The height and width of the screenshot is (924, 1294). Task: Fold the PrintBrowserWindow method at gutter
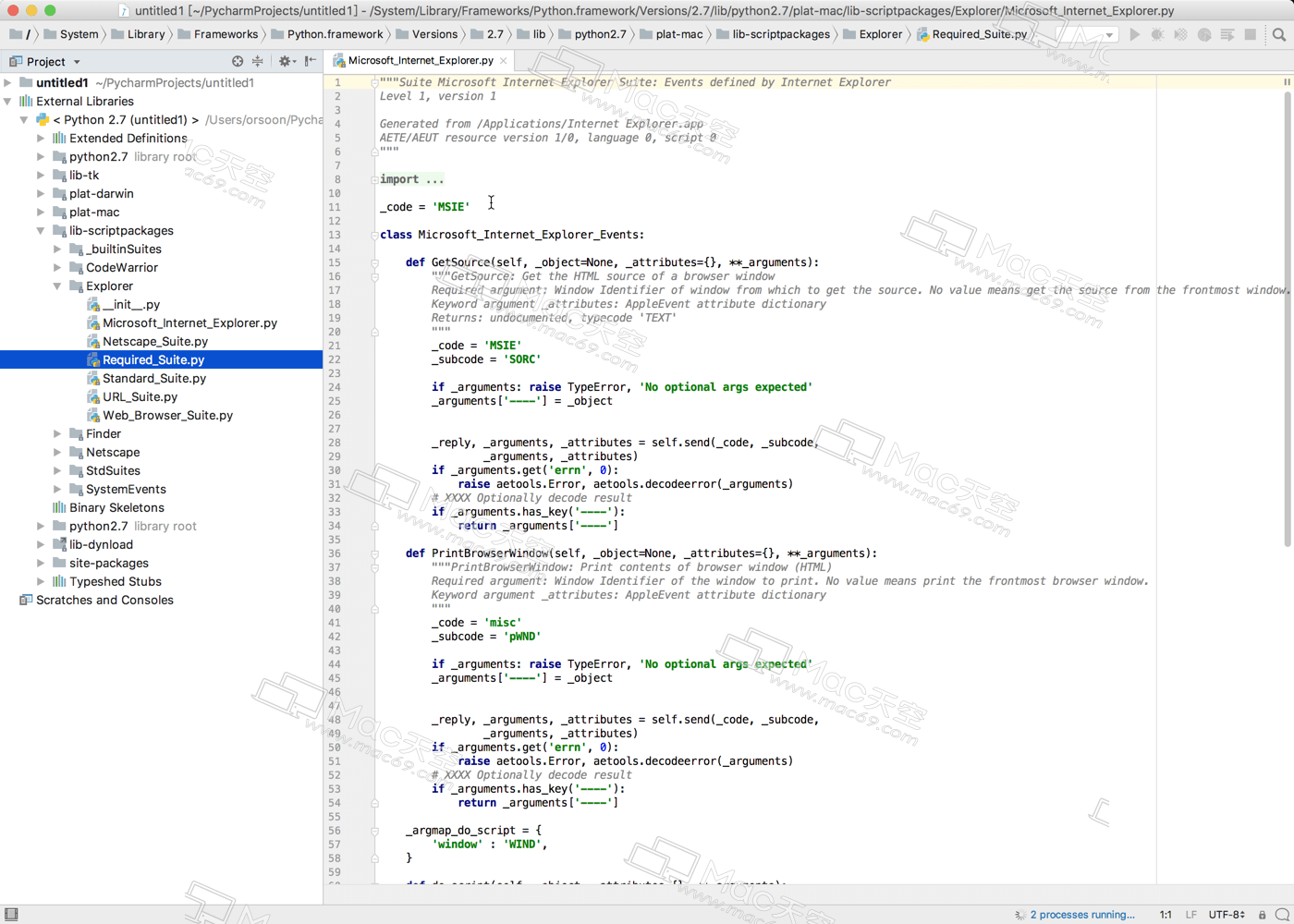tap(375, 553)
